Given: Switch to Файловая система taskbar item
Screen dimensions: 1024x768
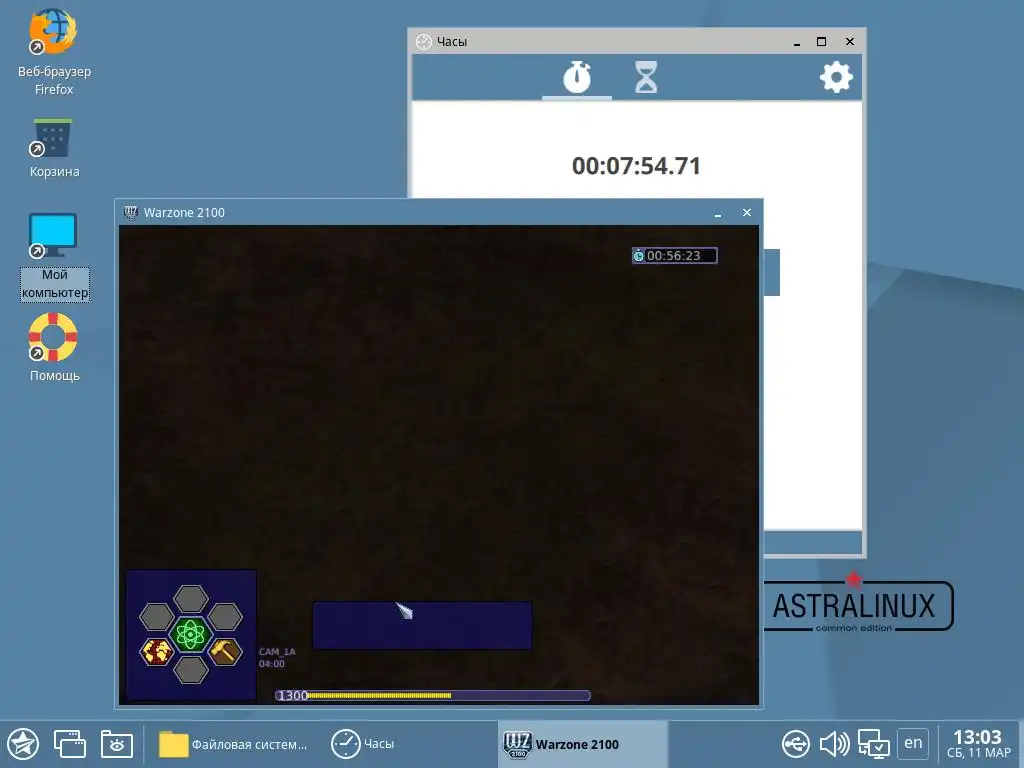Looking at the screenshot, I should (x=233, y=744).
